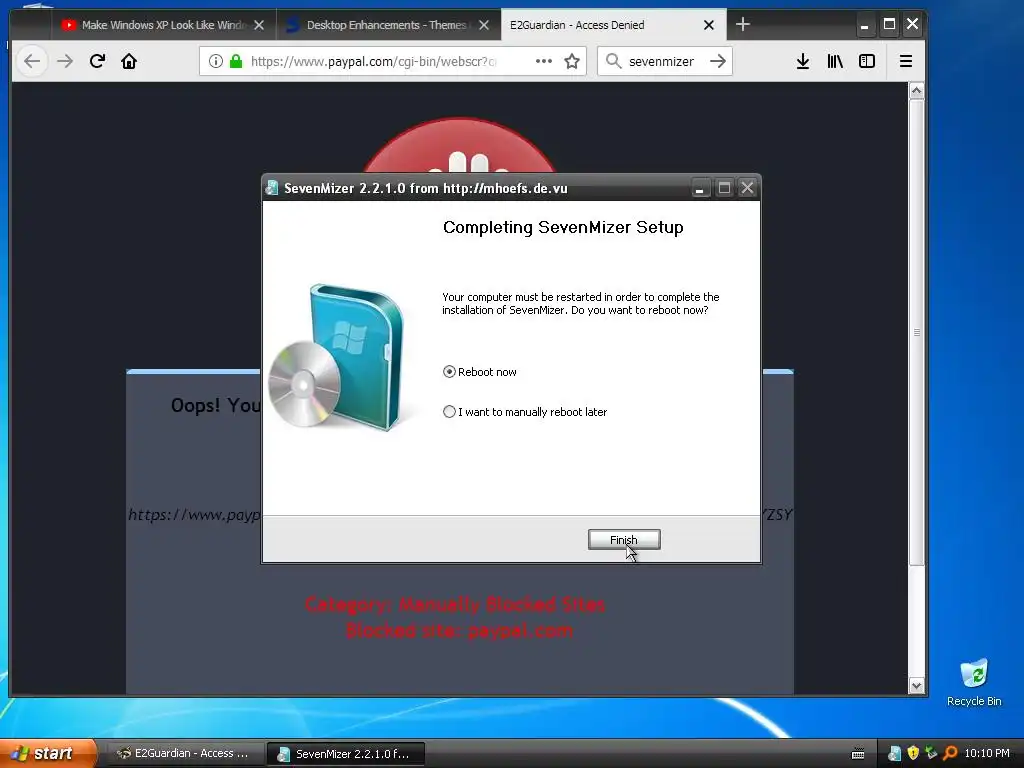Open the Windows start button

tap(47, 753)
